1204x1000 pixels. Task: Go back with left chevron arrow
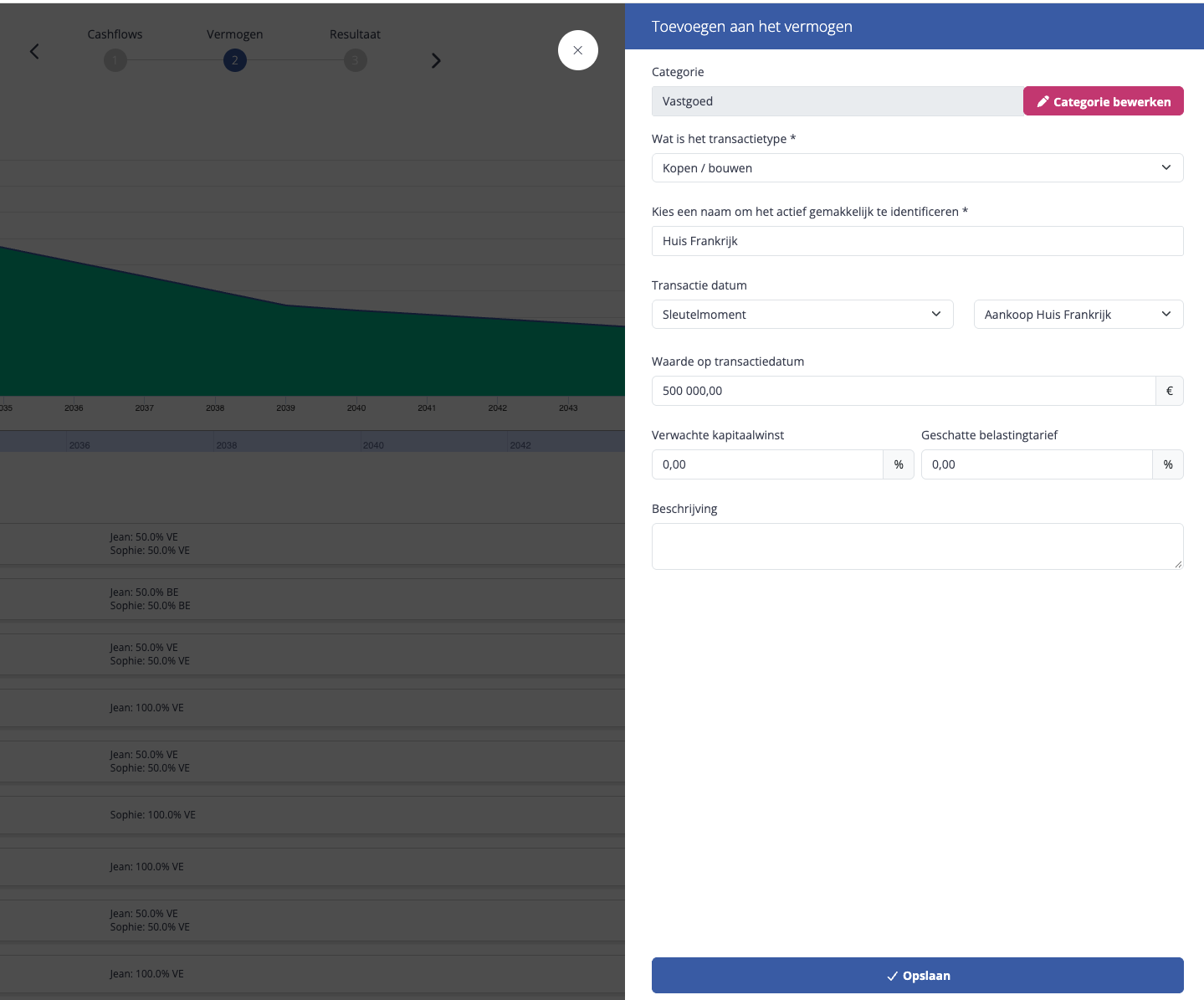coord(34,51)
